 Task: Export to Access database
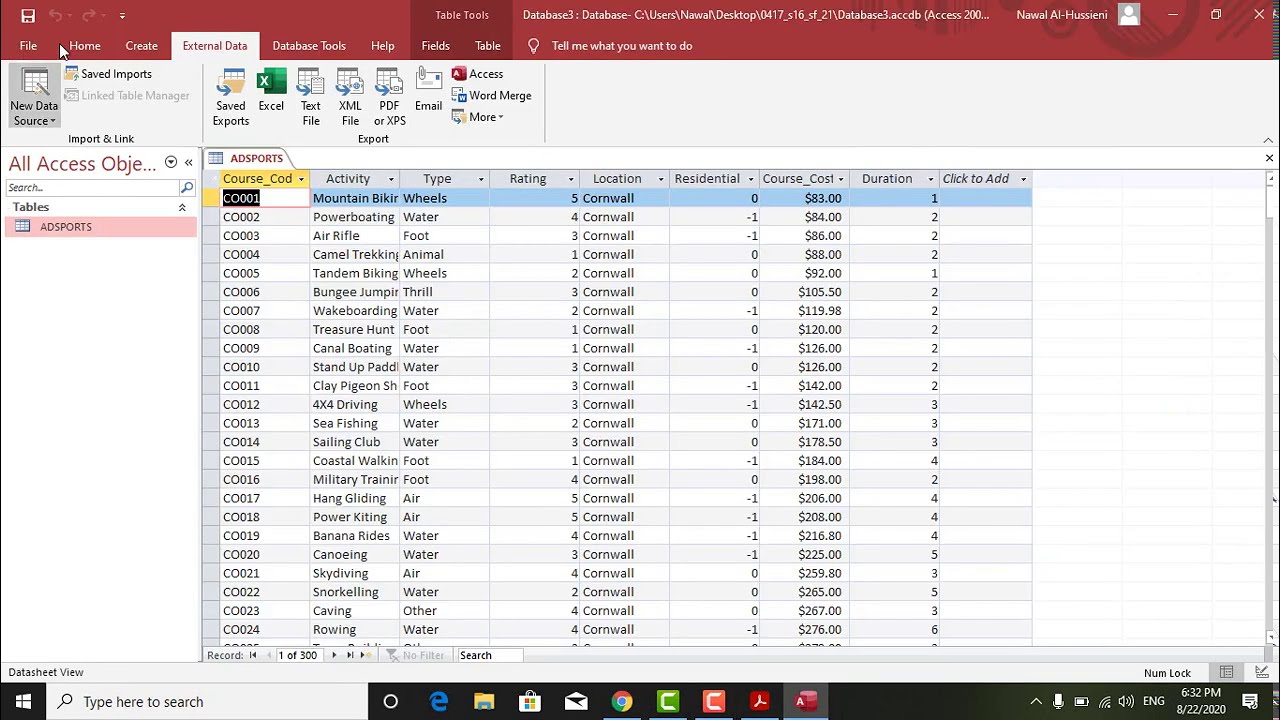477,74
